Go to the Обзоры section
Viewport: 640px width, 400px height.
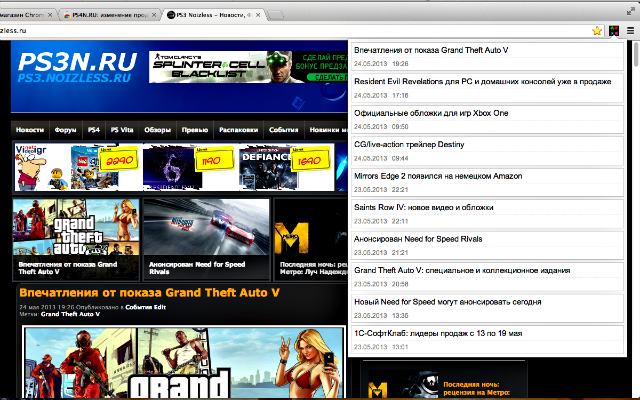tap(159, 130)
